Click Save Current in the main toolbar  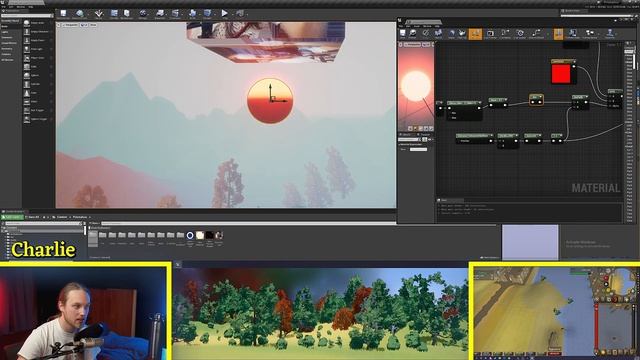coord(63,14)
